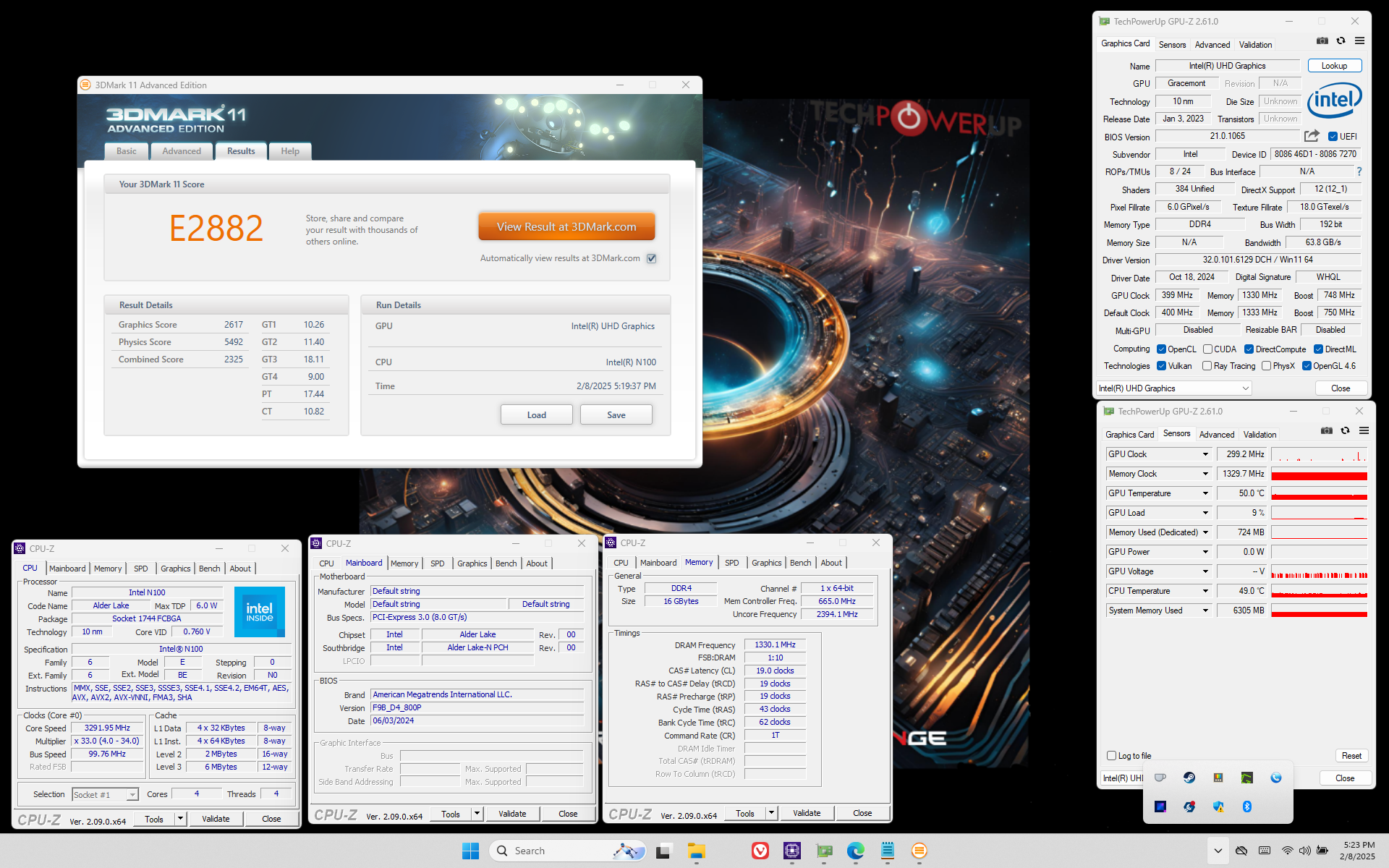
Task: Click Tools dropdown arrow in CPU-Z Memory window
Action: [x=771, y=813]
